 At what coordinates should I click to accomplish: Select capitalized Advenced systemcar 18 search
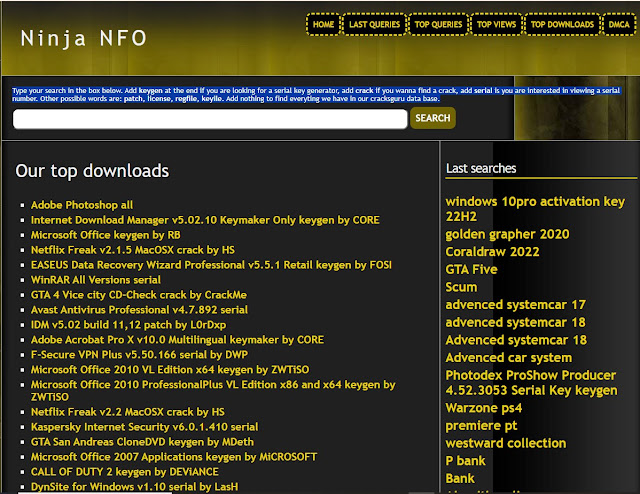(516, 340)
